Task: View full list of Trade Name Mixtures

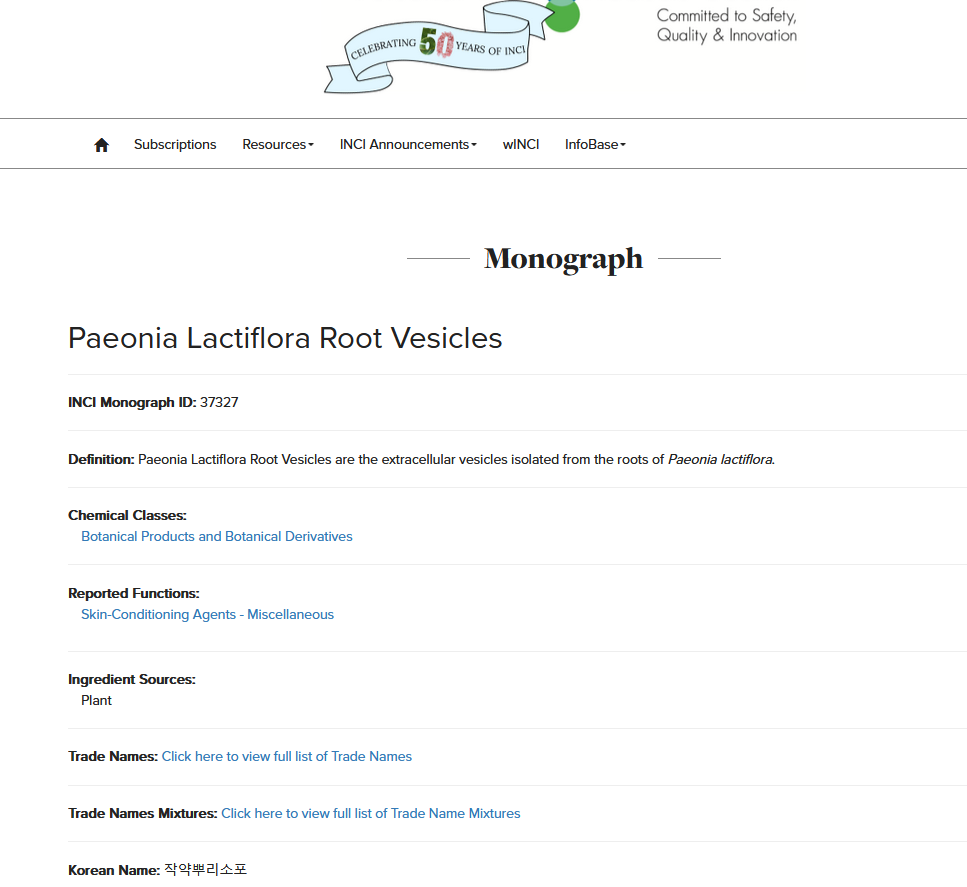Action: pos(371,814)
